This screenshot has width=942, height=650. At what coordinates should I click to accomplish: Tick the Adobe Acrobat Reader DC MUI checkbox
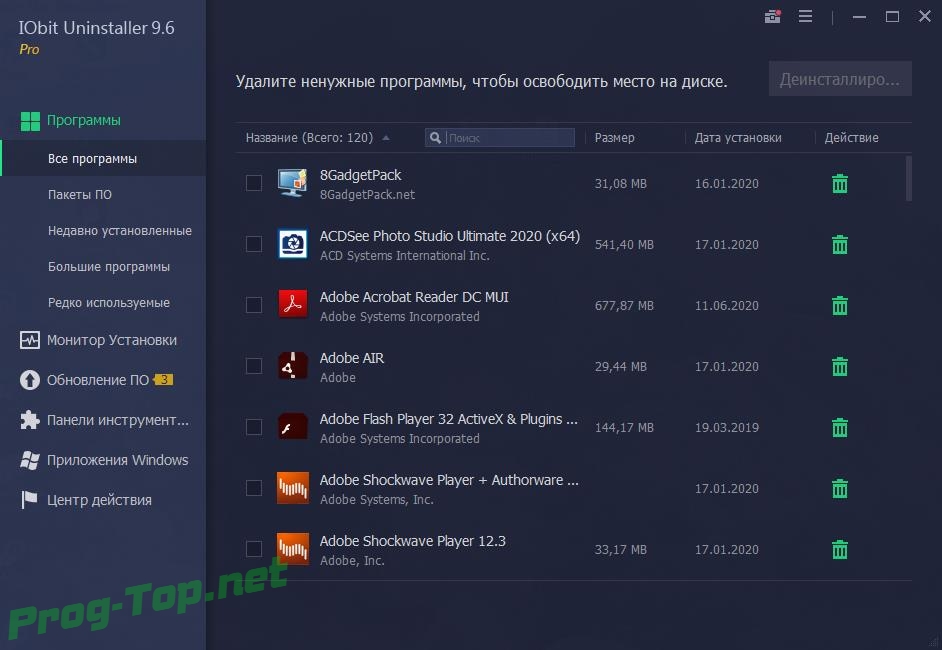click(254, 305)
